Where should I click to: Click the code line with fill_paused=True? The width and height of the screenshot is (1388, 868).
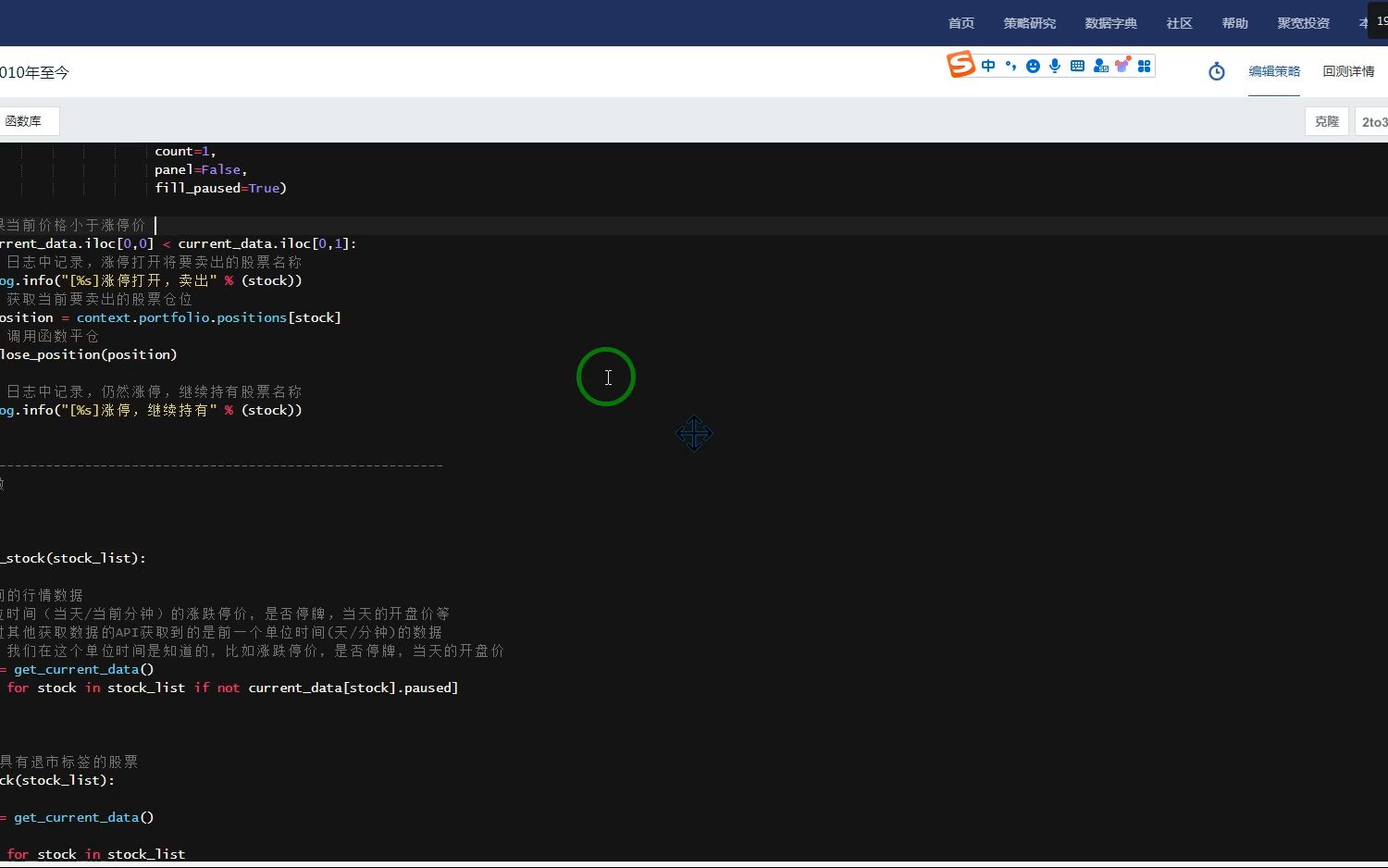pyautogui.click(x=220, y=188)
